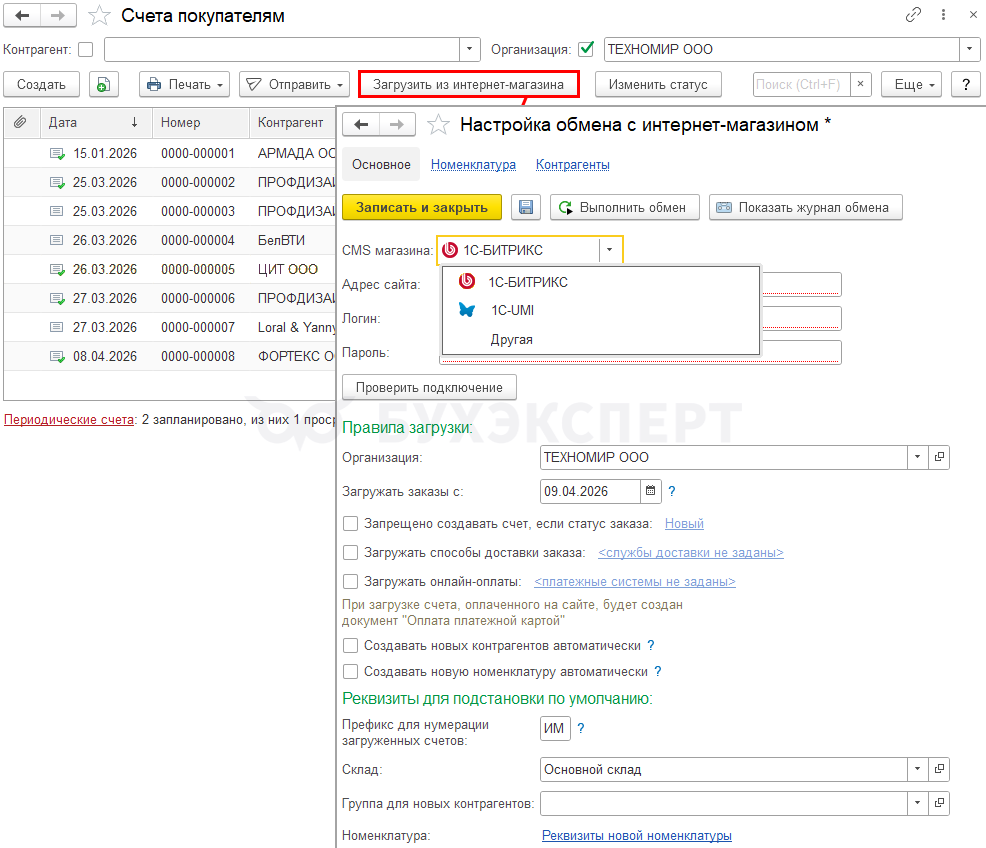Click the invoice prefix input field
The width and height of the screenshot is (986, 848).
coord(555,729)
